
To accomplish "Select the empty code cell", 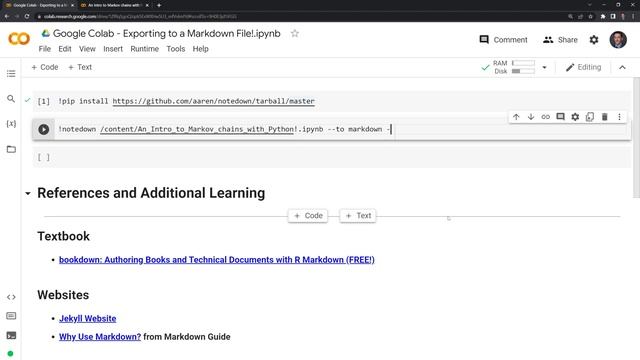I will tap(331, 158).
